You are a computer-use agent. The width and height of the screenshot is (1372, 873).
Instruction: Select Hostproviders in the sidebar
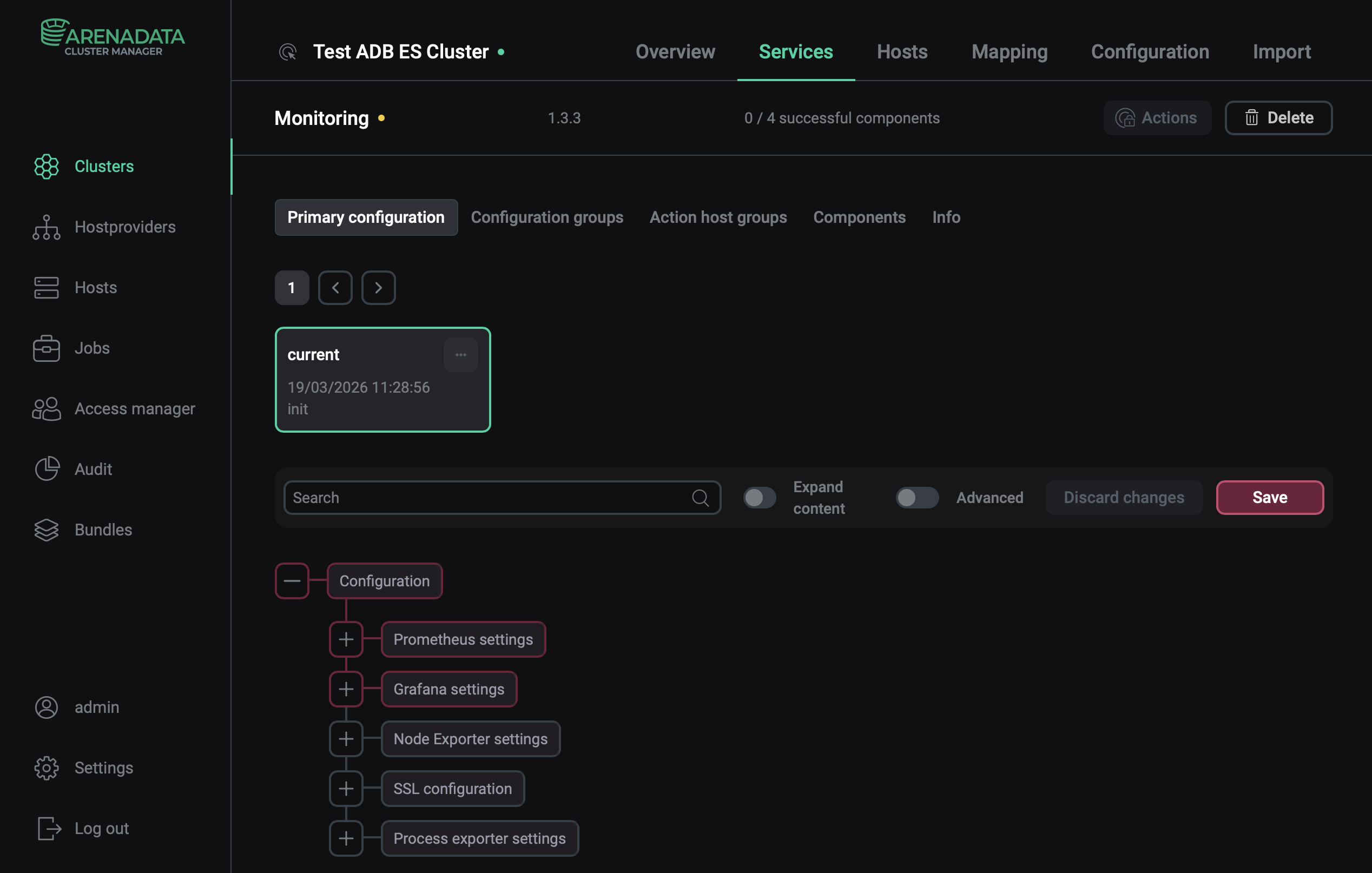125,227
